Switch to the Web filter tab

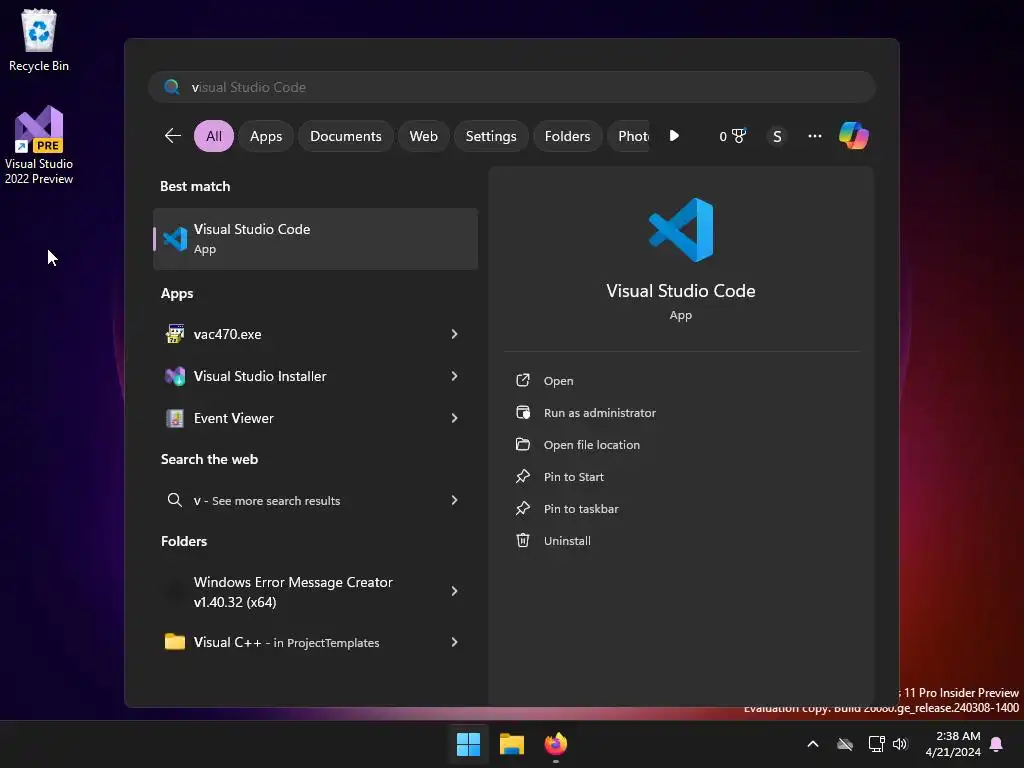pos(423,136)
